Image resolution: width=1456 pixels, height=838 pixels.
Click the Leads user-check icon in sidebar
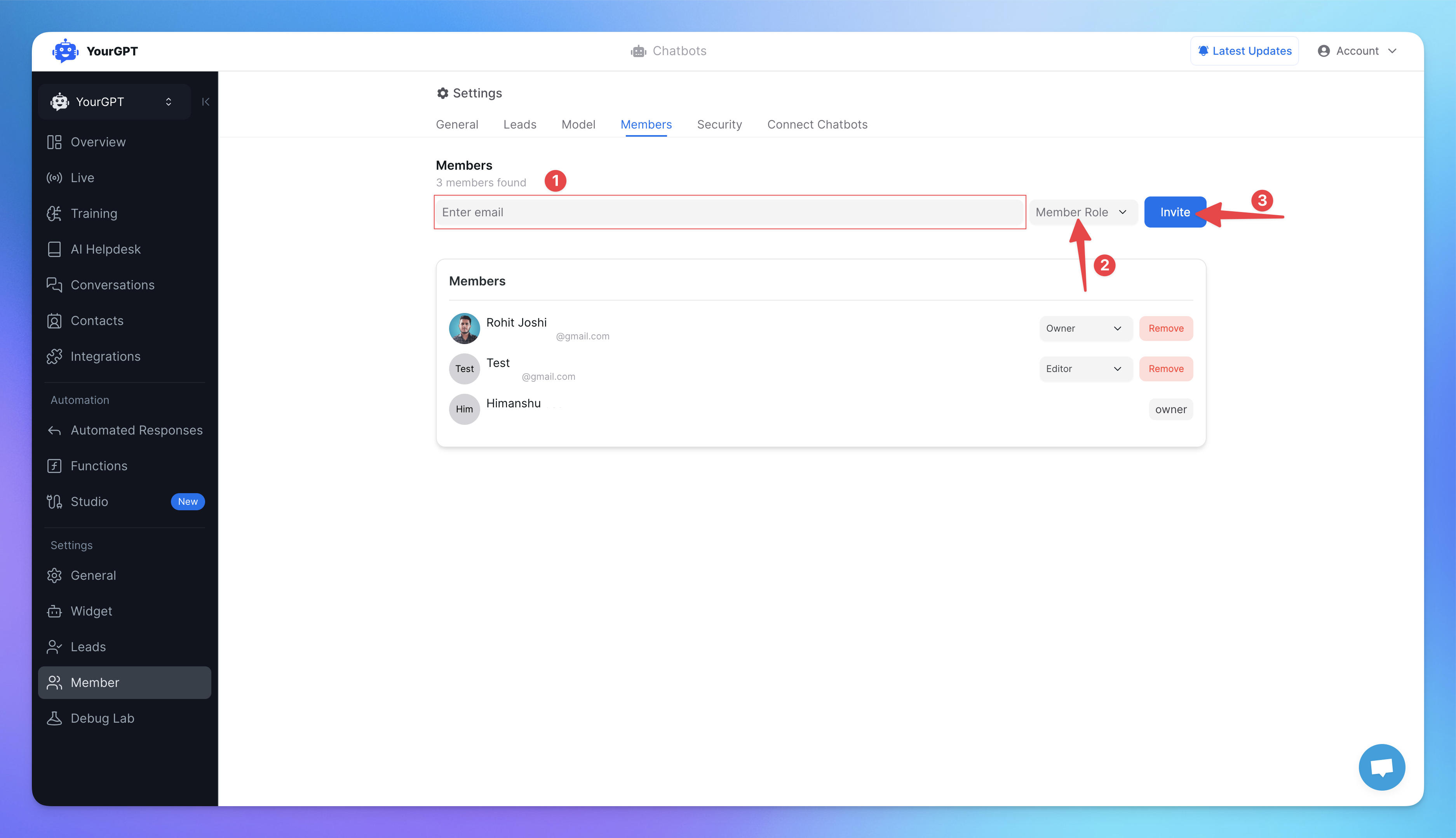(54, 647)
